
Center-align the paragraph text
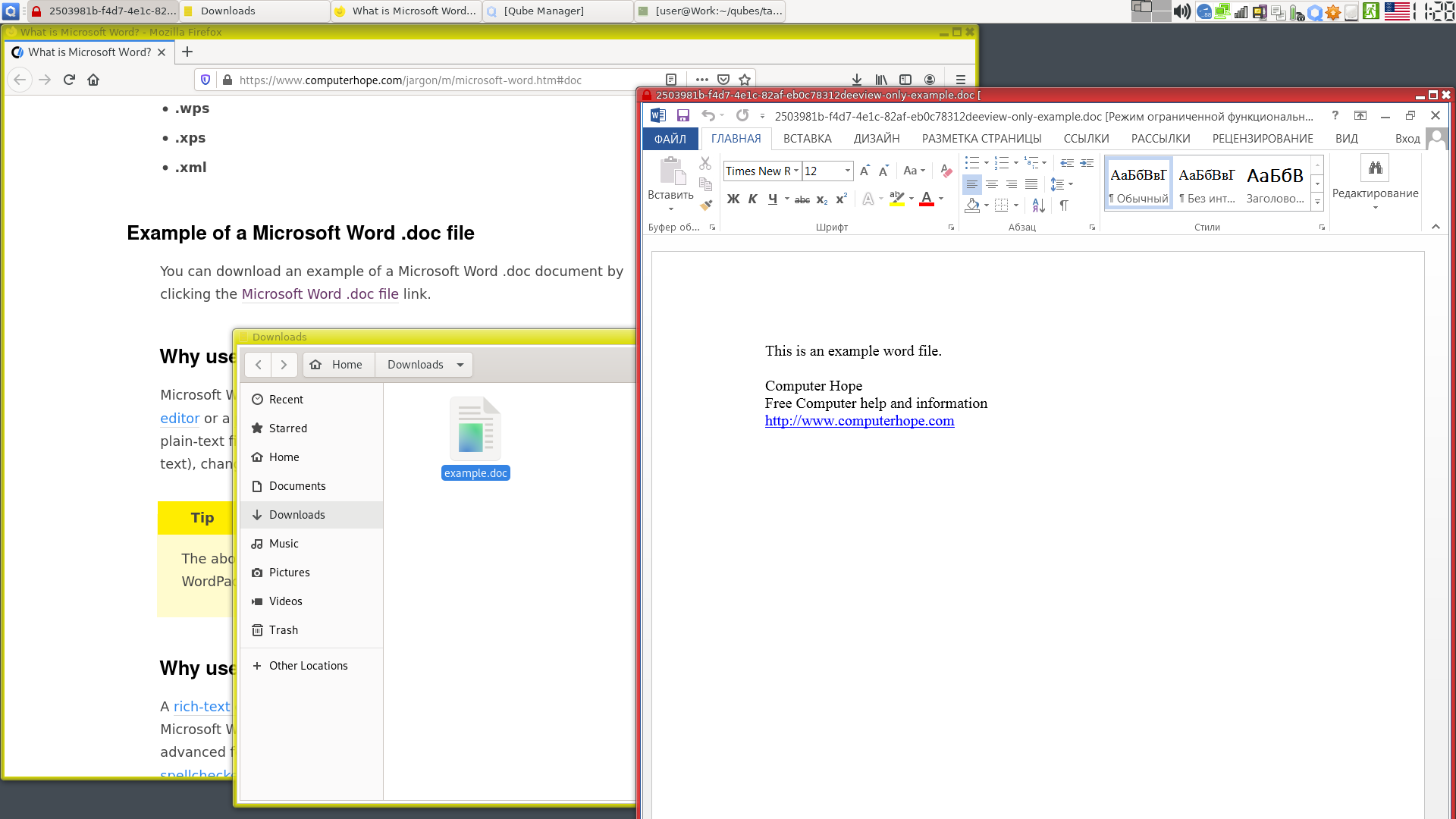pyautogui.click(x=991, y=184)
